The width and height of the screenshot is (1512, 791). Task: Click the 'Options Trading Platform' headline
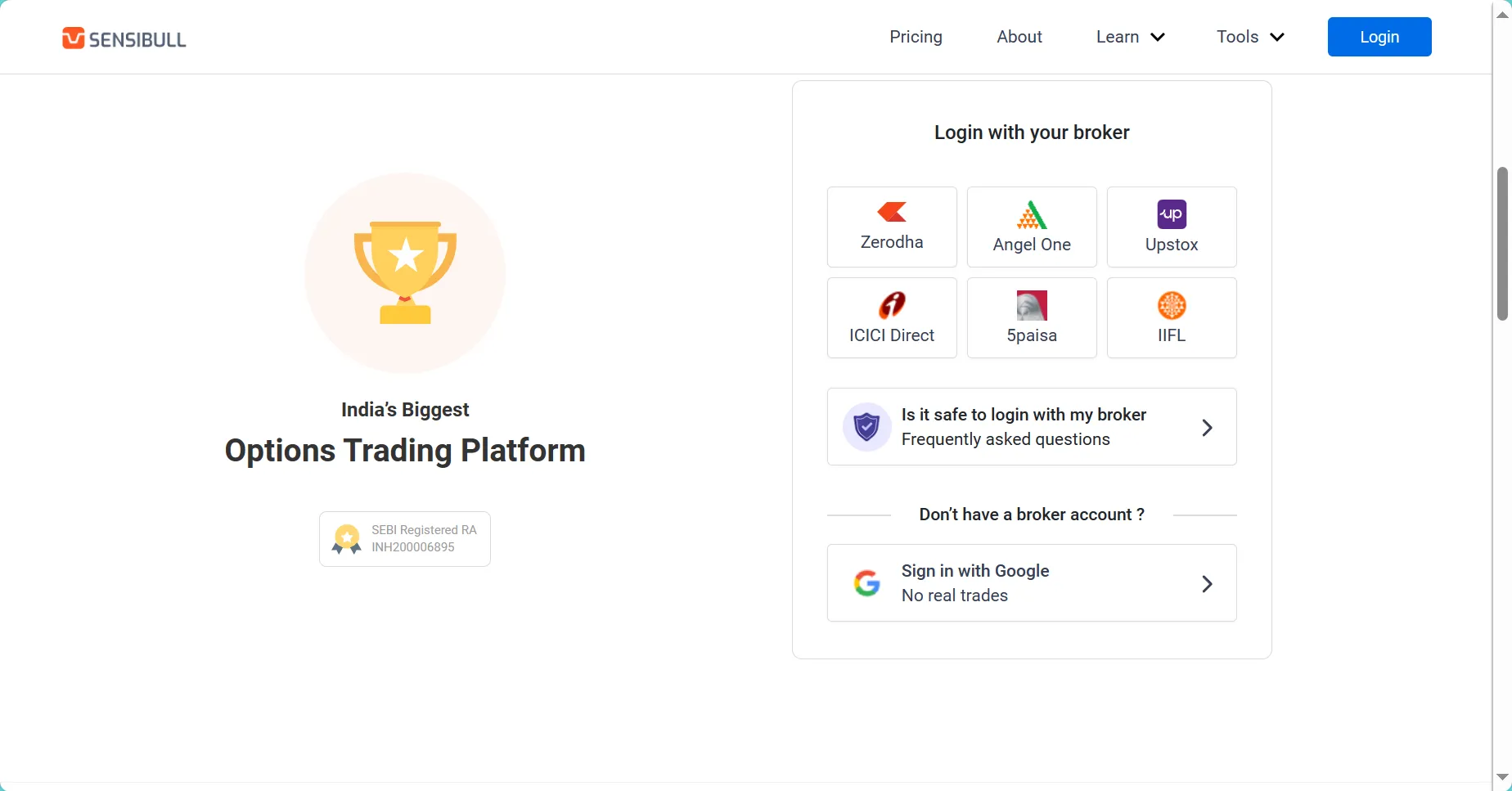(x=405, y=451)
